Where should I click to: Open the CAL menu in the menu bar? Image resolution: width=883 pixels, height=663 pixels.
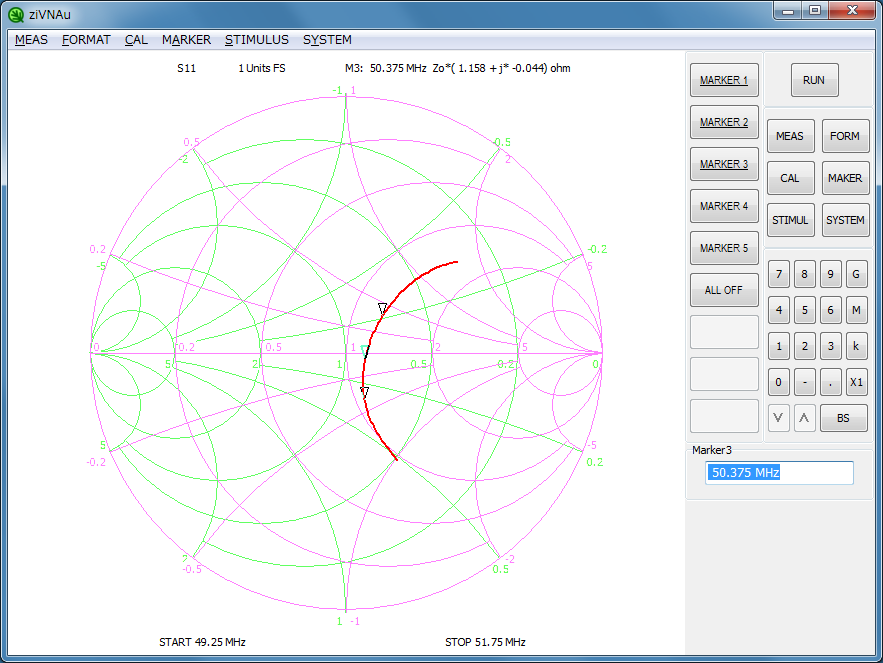tap(136, 40)
